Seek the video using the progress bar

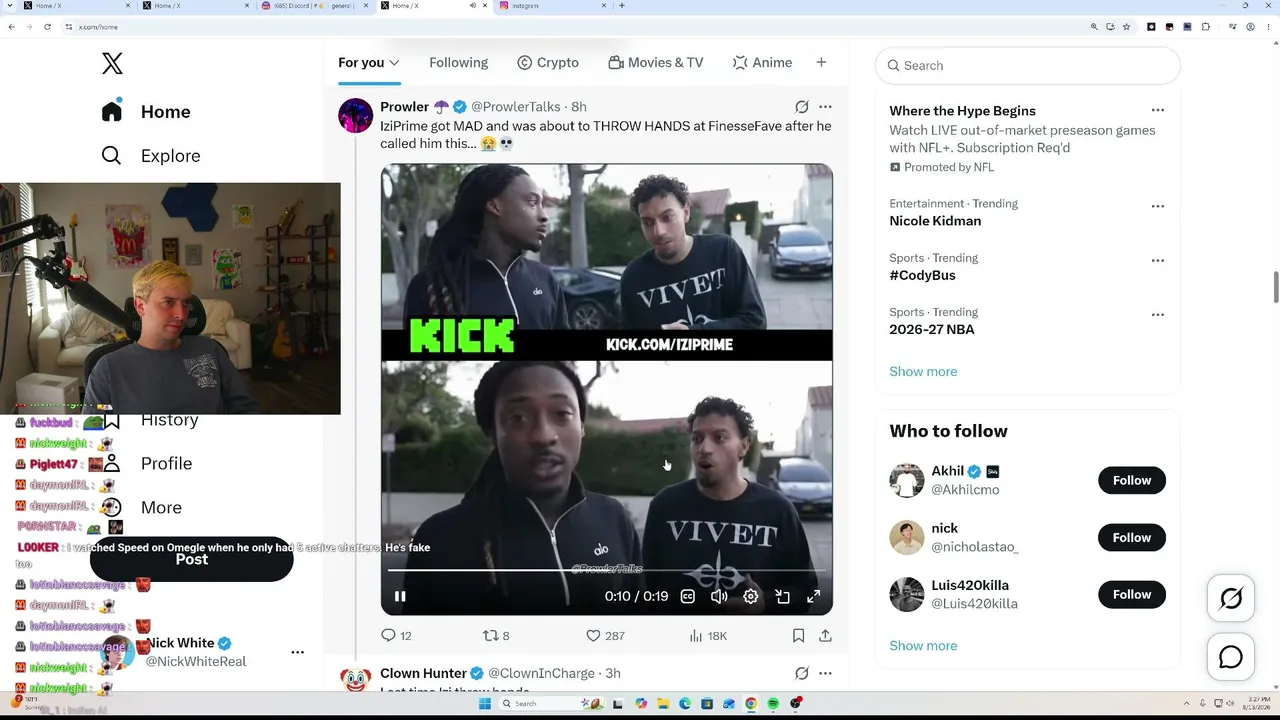coord(607,570)
